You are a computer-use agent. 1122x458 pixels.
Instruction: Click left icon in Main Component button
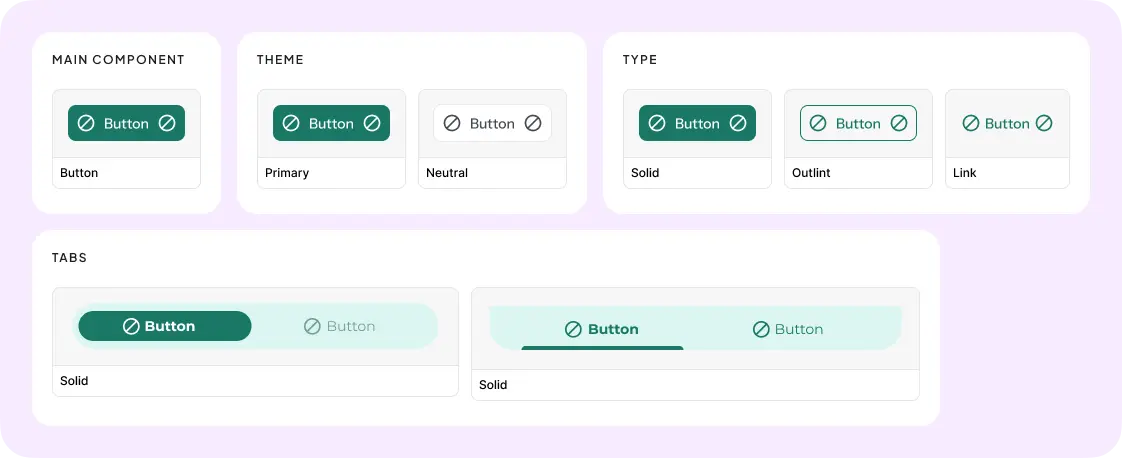point(86,123)
